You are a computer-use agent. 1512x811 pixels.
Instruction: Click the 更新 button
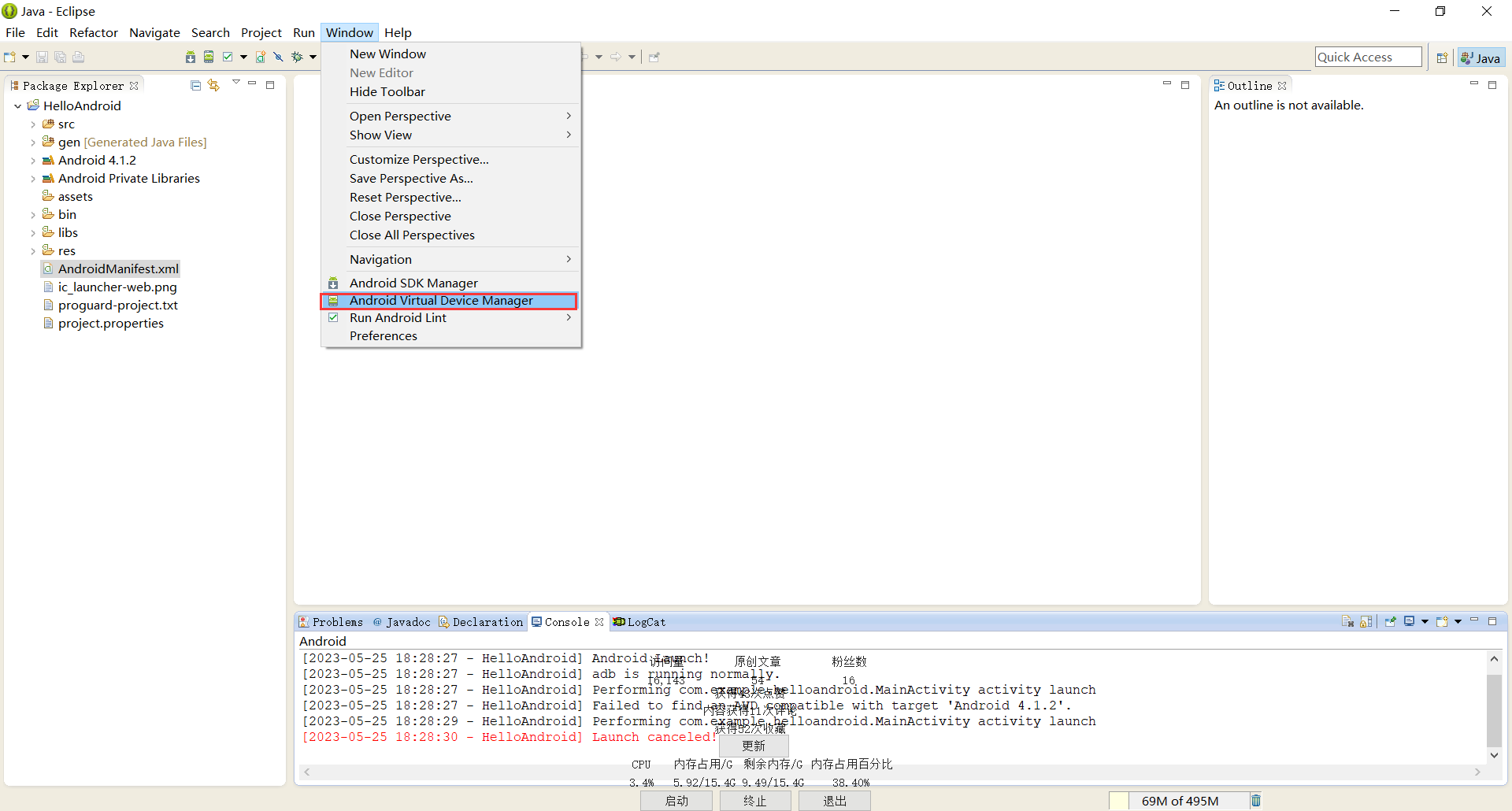(x=754, y=745)
